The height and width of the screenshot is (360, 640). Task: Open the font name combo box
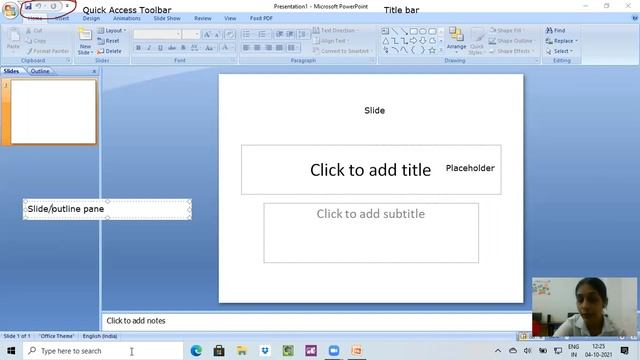(x=157, y=34)
